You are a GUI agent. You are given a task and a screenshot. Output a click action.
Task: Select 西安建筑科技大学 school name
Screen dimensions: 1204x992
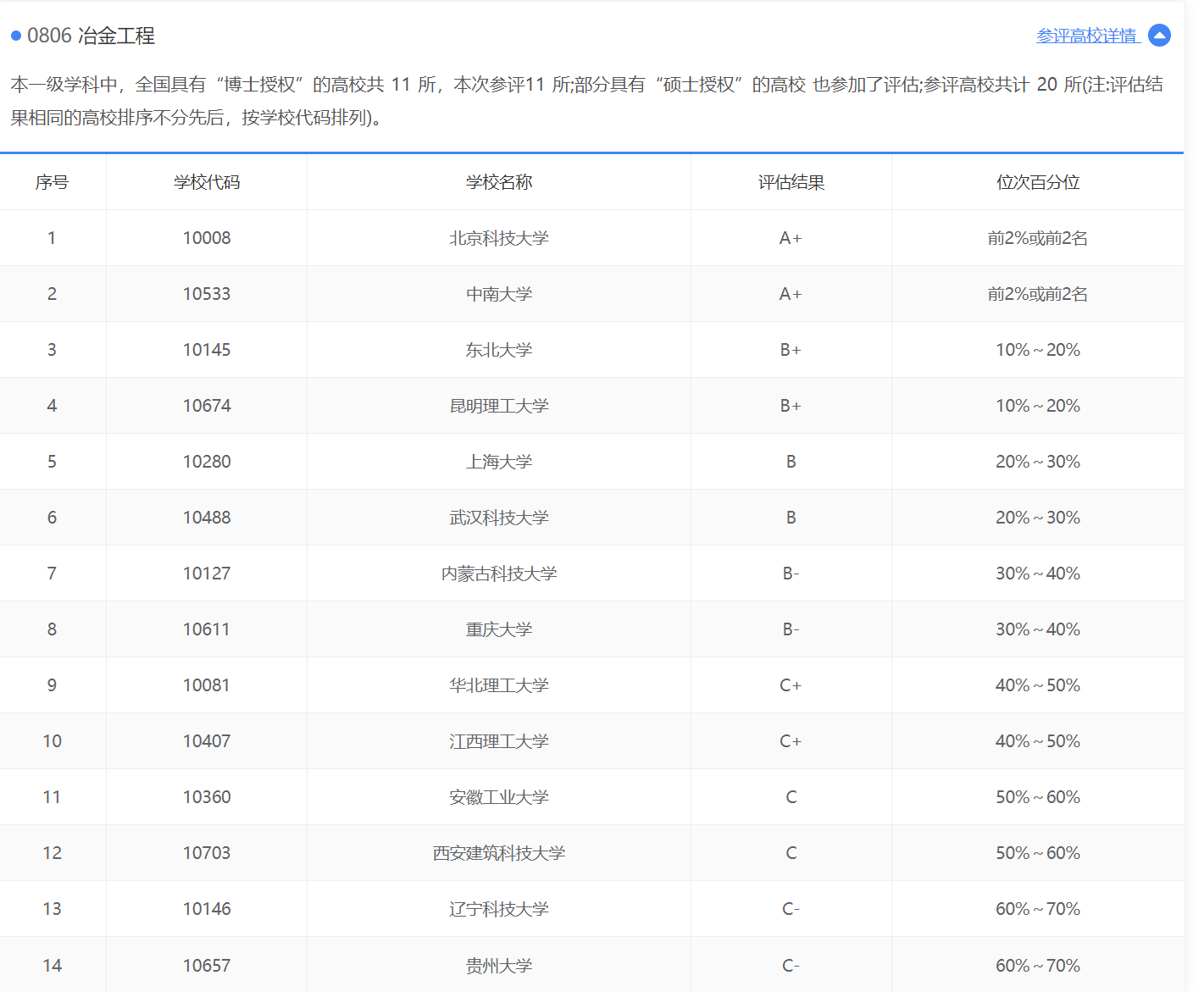point(498,853)
